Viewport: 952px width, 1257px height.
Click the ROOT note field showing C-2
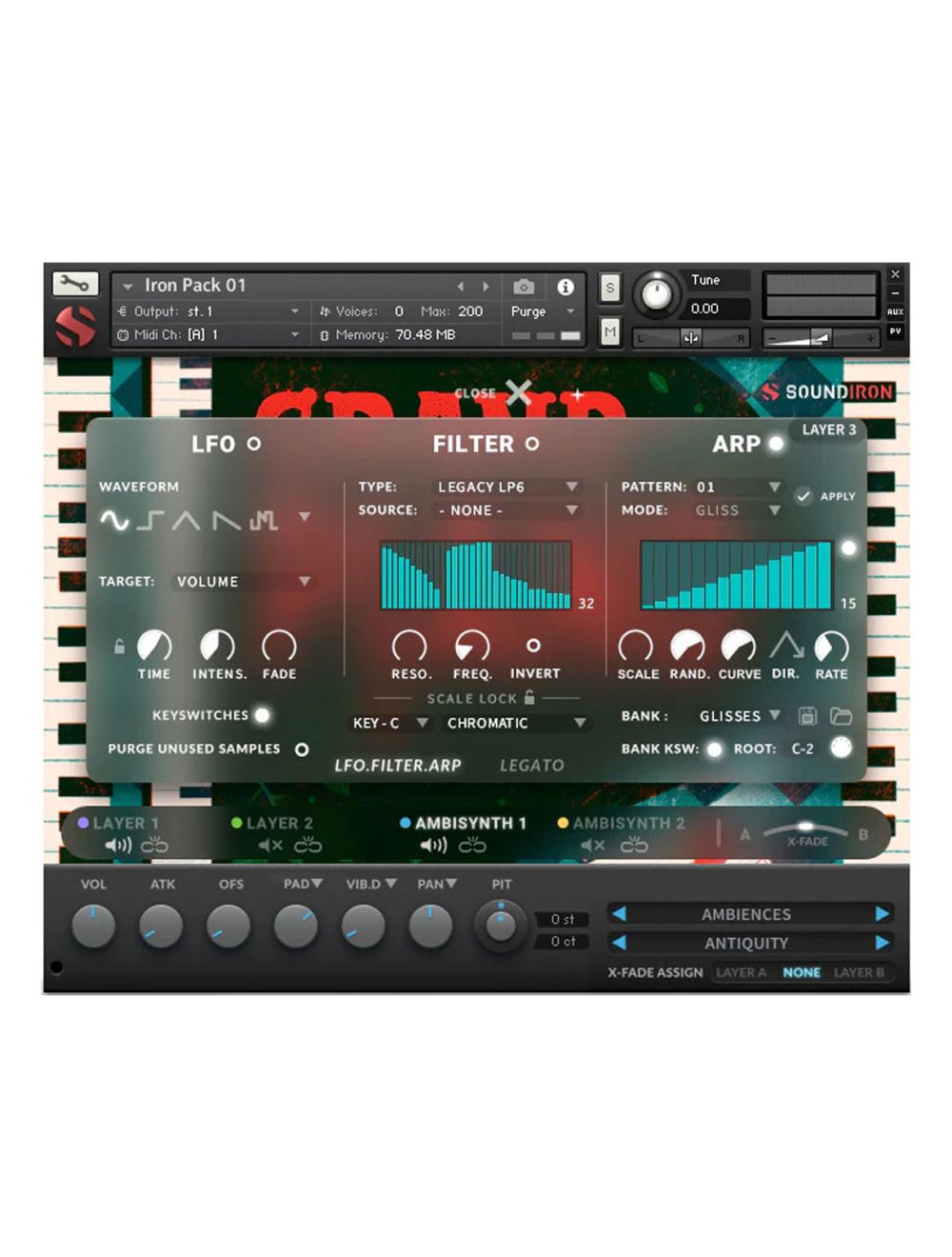[803, 748]
